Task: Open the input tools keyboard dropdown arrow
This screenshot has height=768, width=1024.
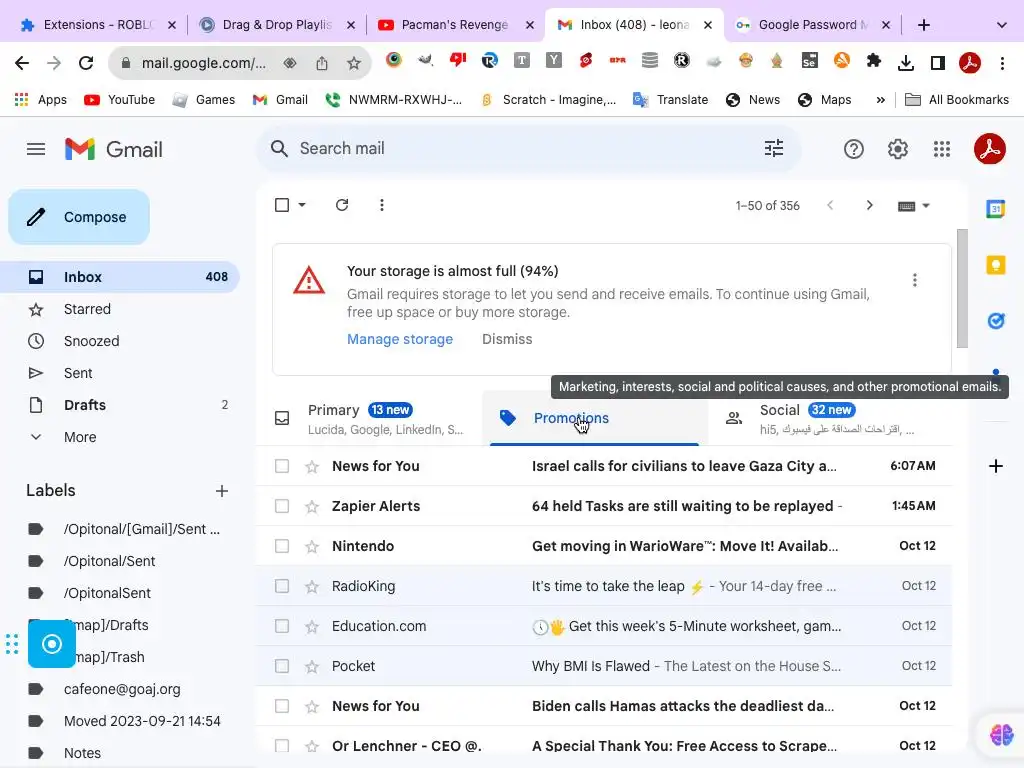Action: (925, 206)
